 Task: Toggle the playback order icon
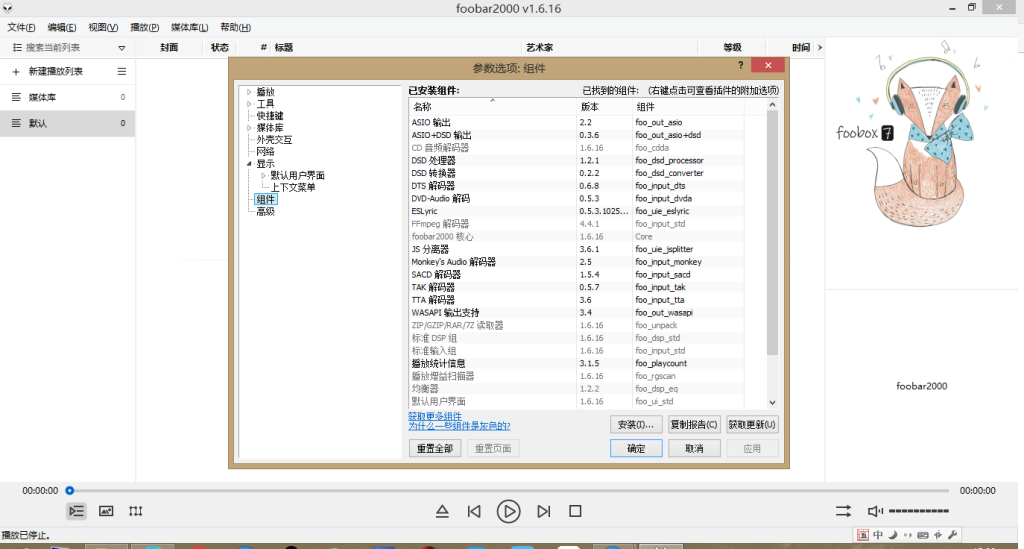coord(843,511)
